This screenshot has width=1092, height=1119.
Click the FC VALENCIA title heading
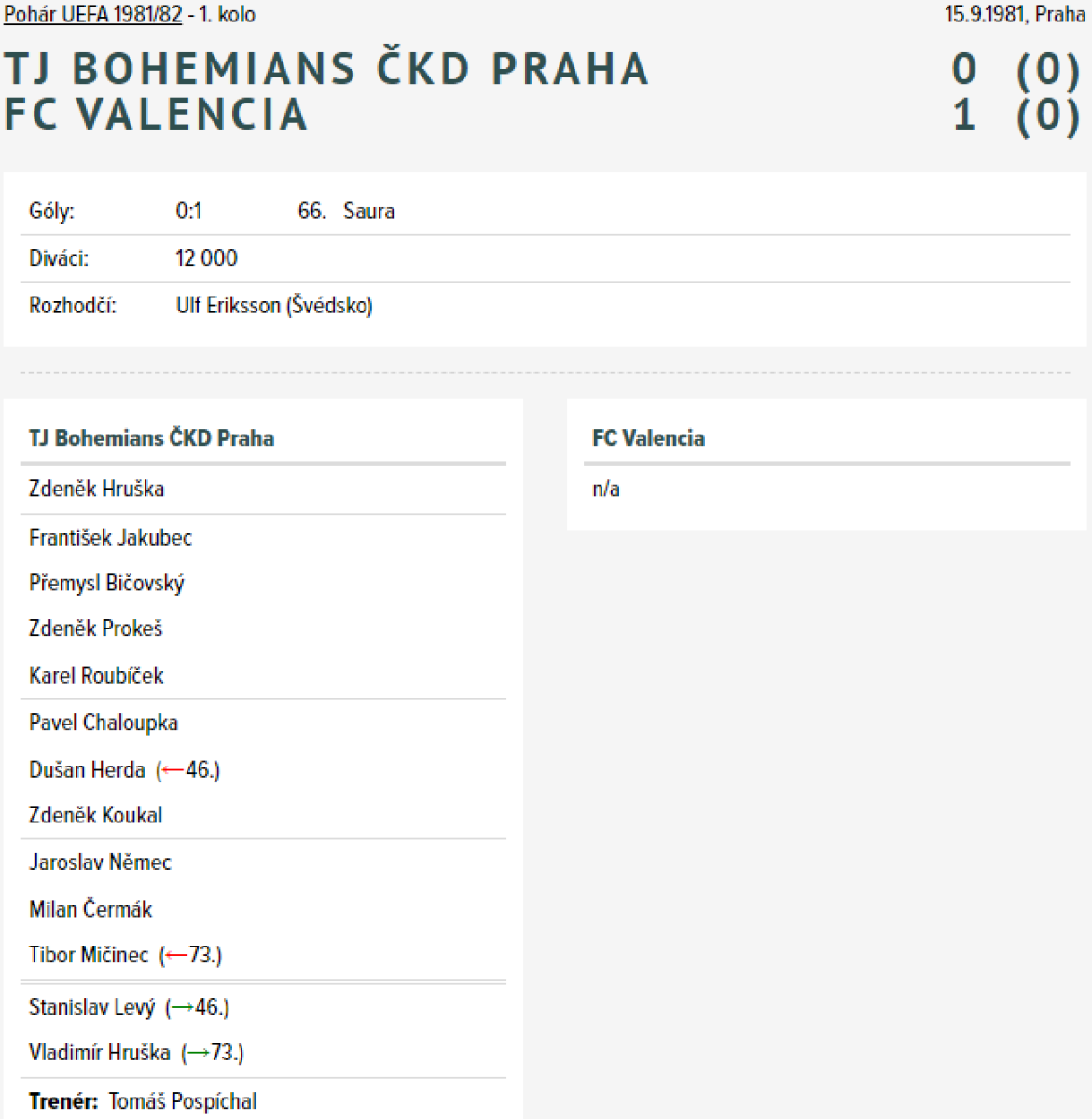coord(156,115)
